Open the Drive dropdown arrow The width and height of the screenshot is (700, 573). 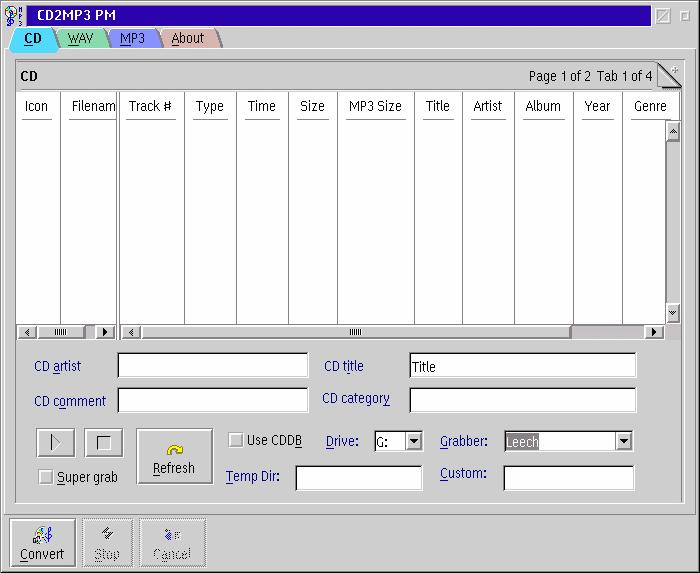click(x=414, y=441)
